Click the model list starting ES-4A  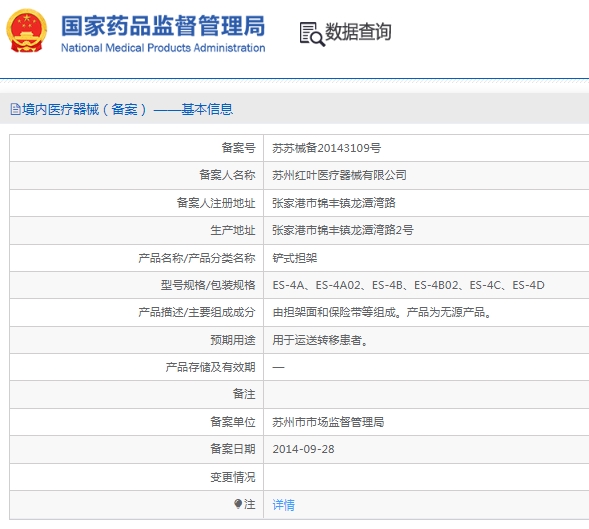point(408,285)
